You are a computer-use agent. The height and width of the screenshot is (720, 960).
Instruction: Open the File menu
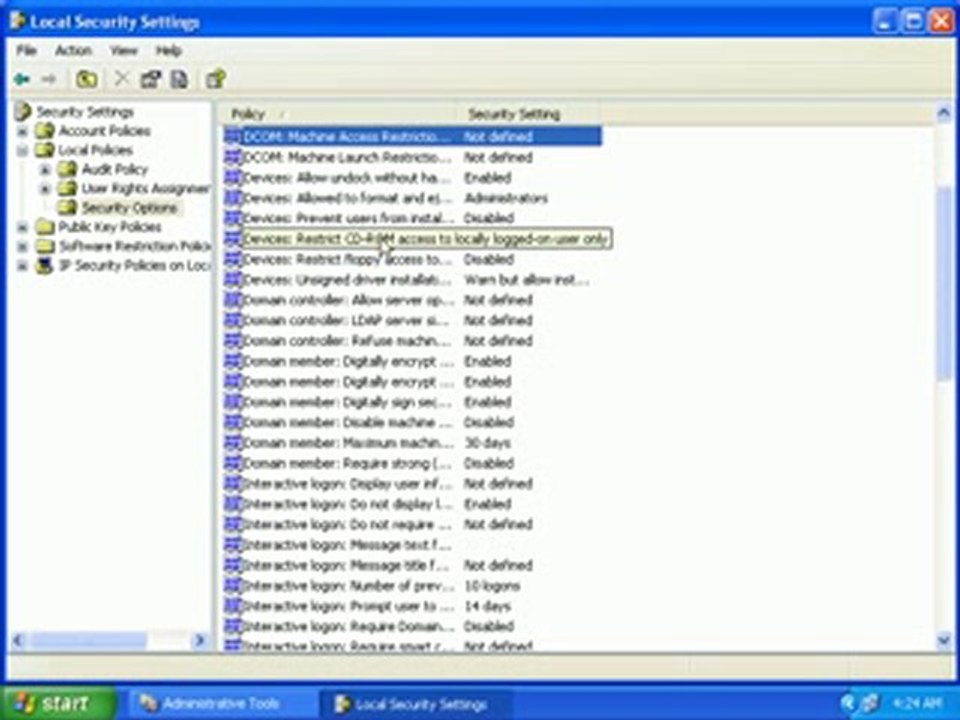click(x=26, y=50)
